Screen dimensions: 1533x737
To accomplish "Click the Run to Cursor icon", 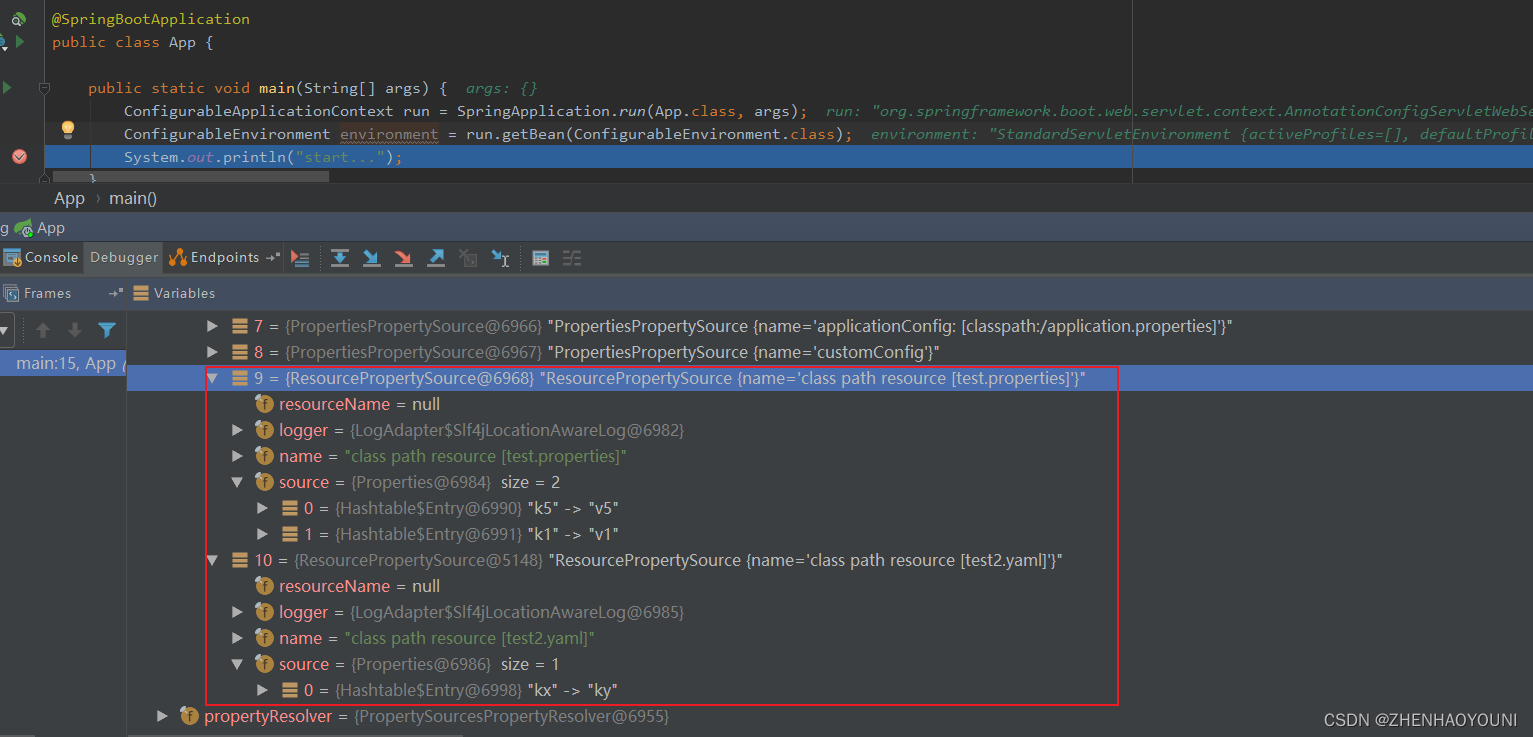I will (x=500, y=258).
